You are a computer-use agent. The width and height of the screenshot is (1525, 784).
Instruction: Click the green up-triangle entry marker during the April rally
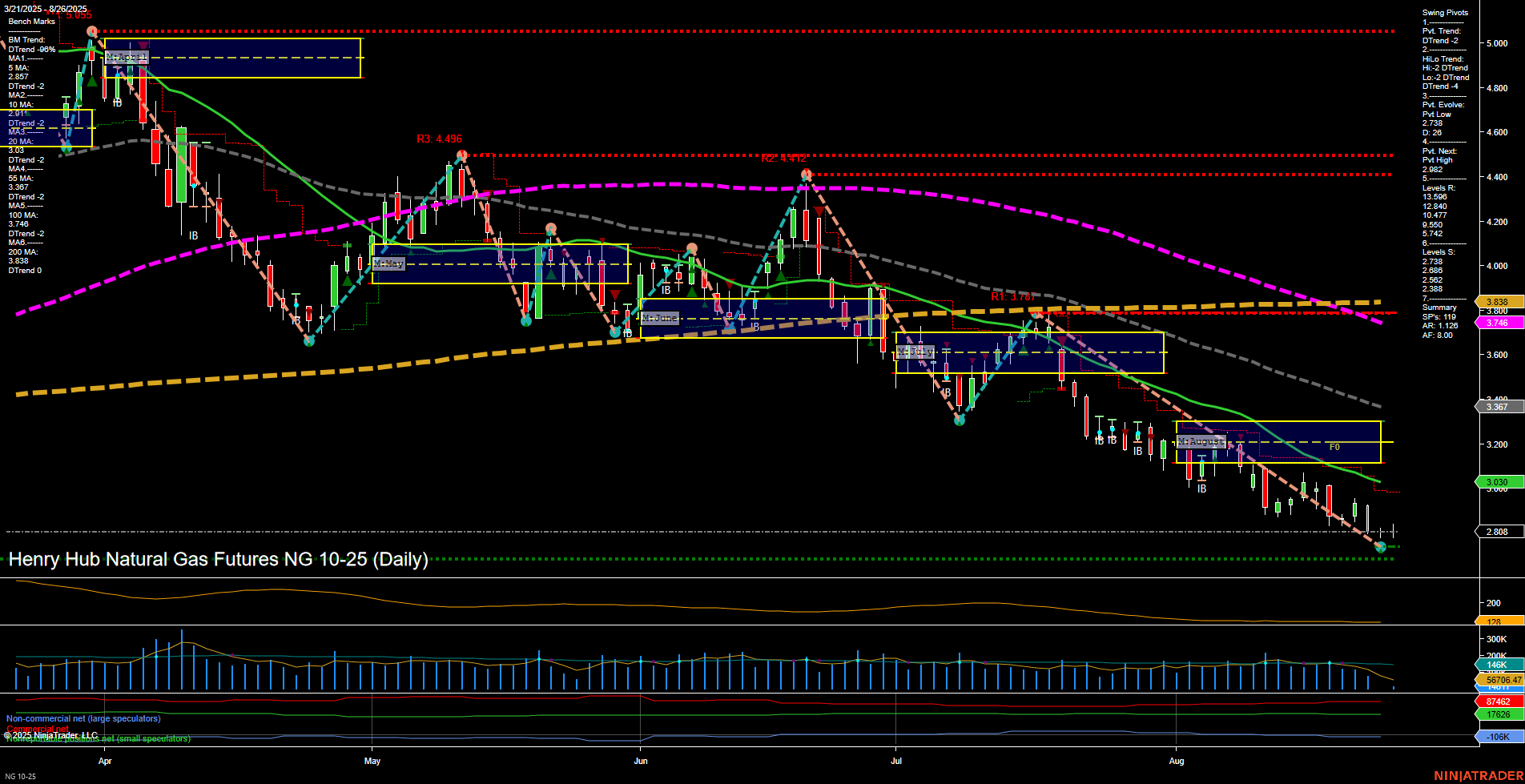pyautogui.click(x=91, y=80)
